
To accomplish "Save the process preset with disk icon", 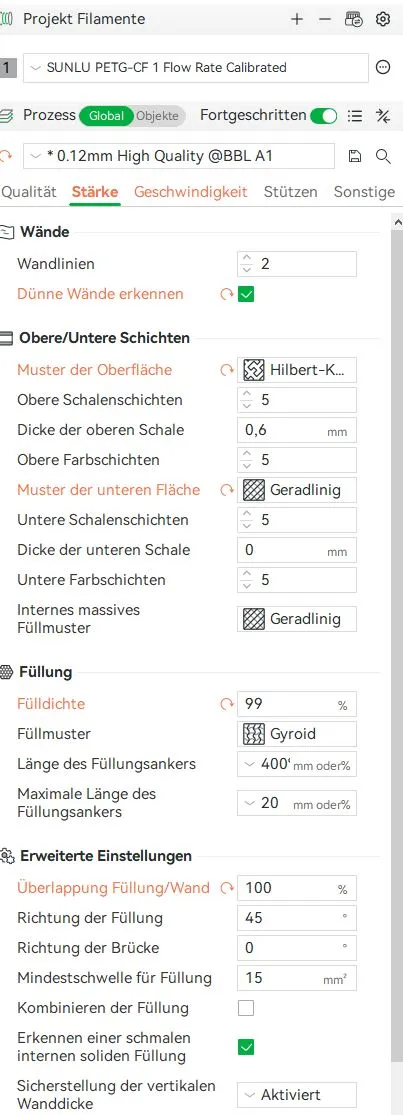I will (x=355, y=156).
